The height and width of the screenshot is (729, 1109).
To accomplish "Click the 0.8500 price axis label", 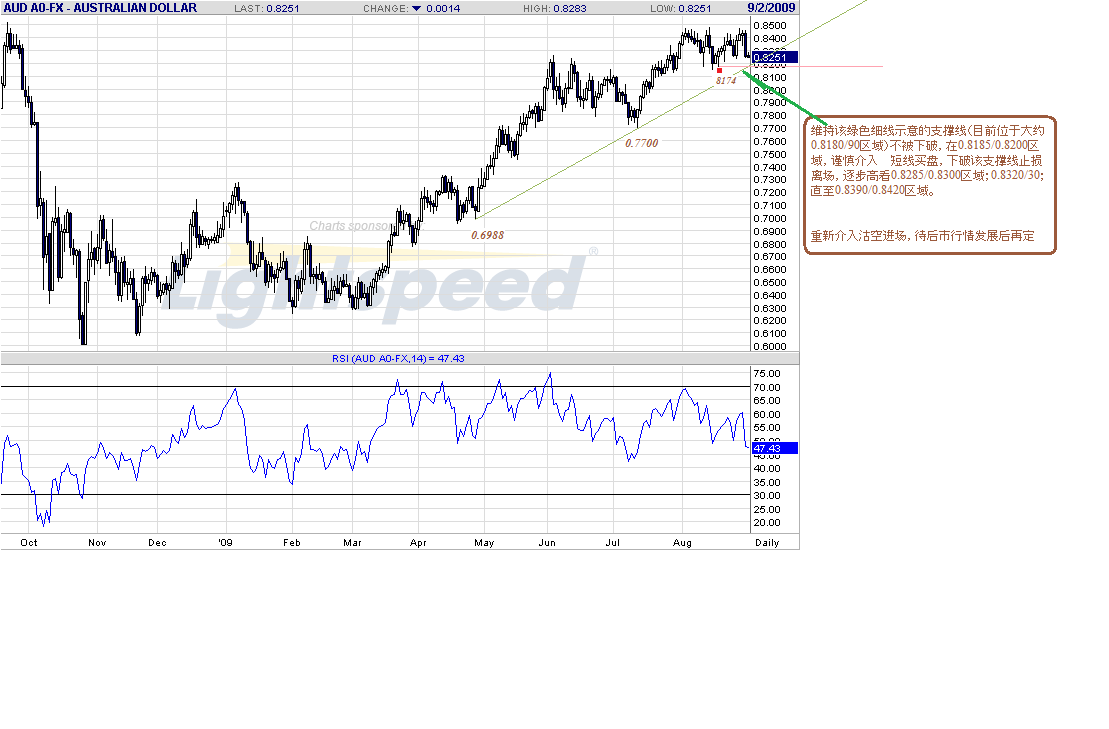I will coord(770,25).
